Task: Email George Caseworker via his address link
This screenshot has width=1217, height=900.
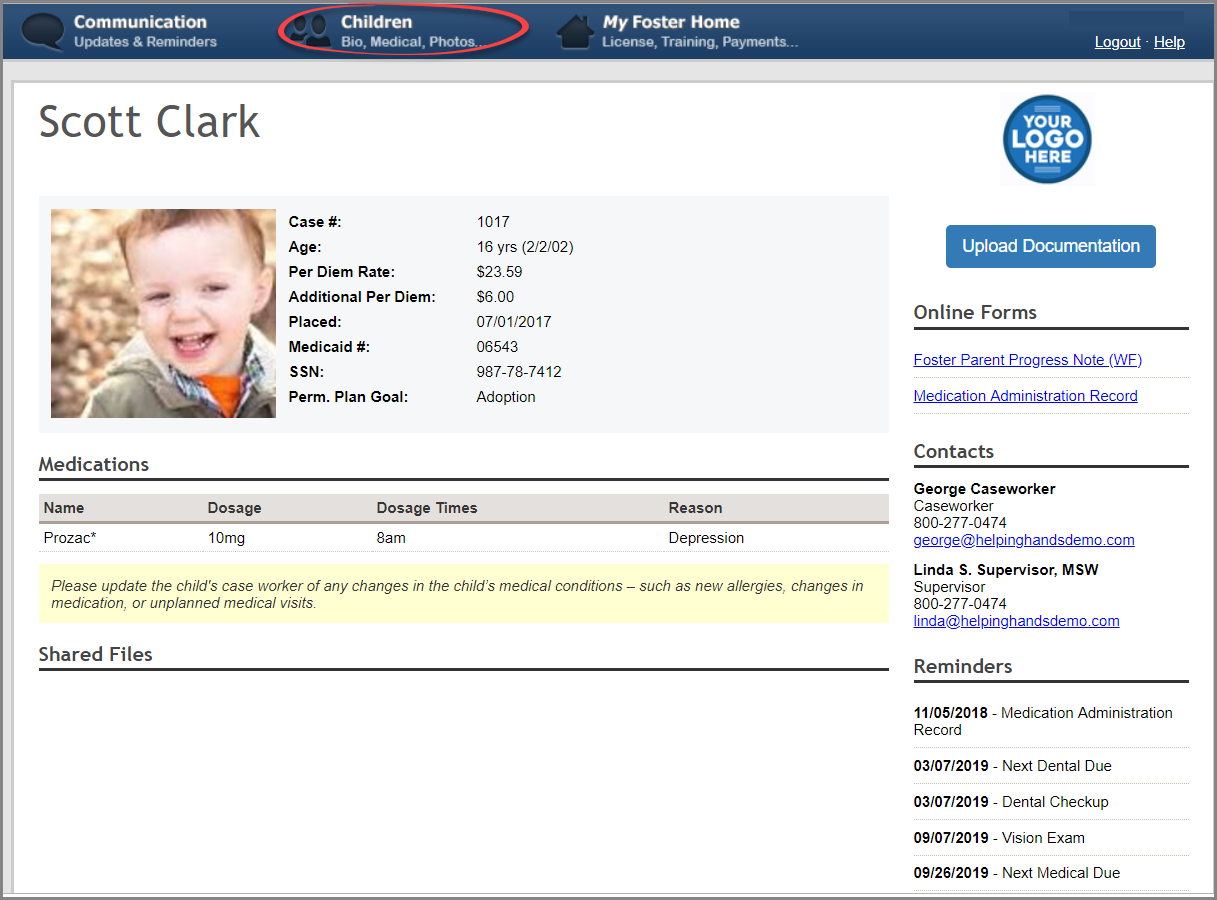Action: (x=1024, y=539)
